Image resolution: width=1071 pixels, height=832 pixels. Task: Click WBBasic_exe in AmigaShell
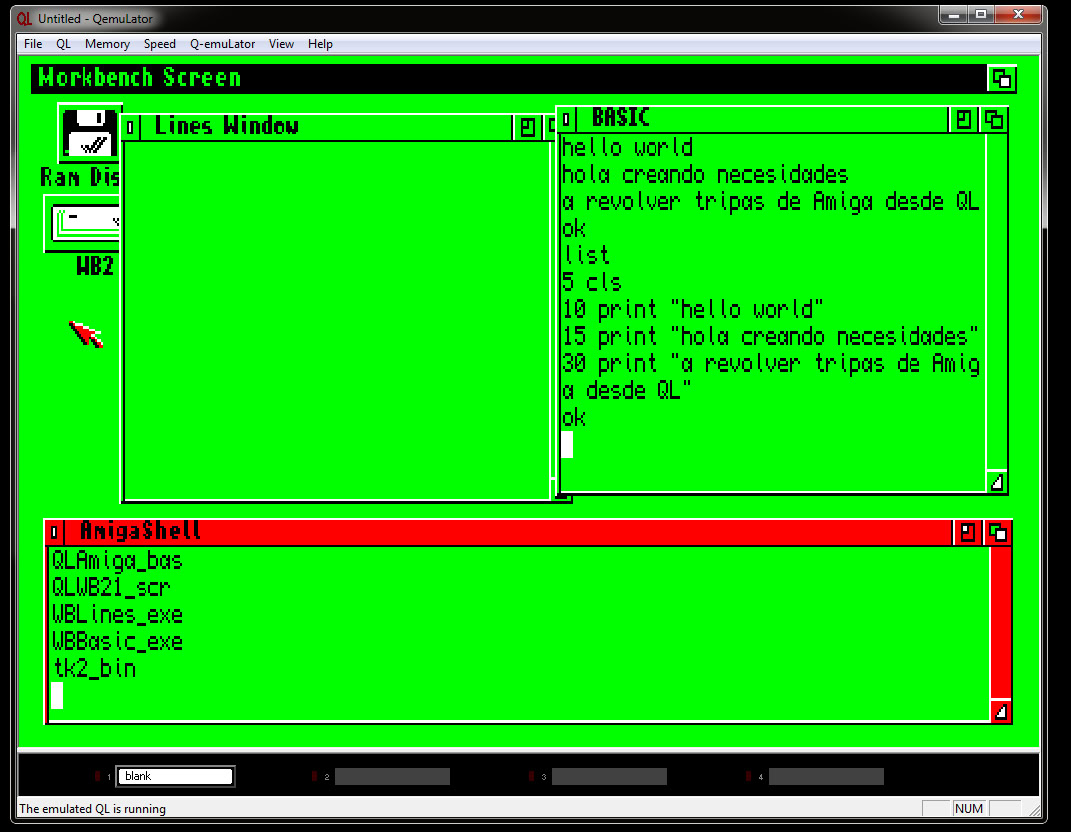[117, 641]
